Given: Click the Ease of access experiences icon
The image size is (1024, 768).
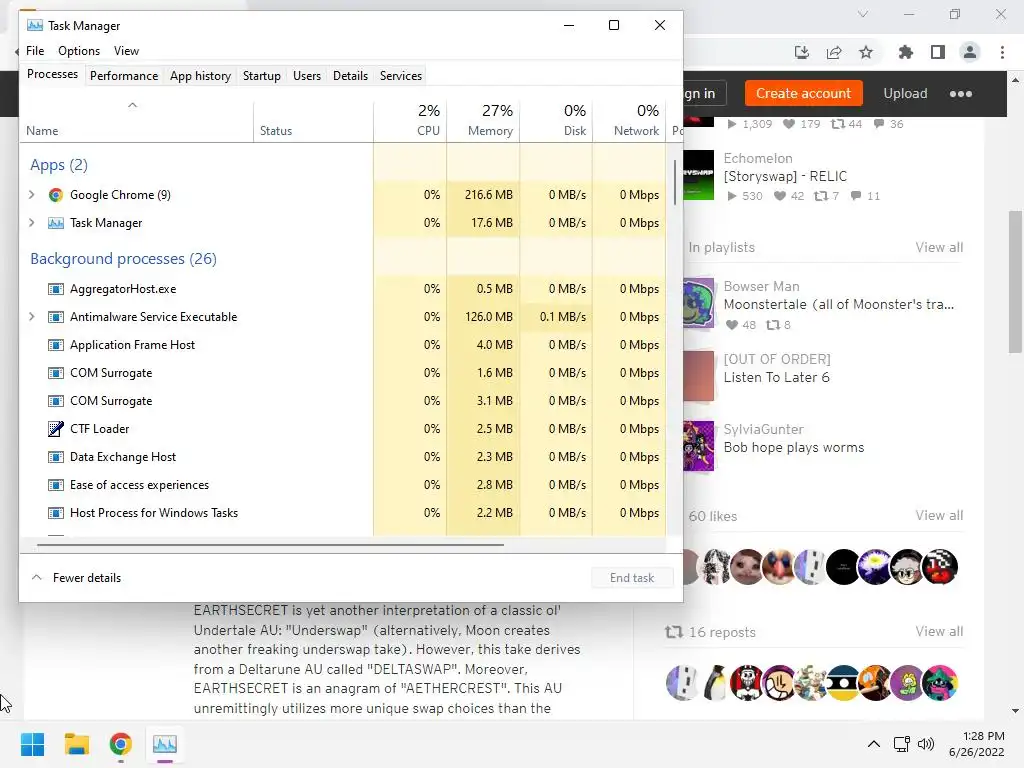Looking at the screenshot, I should click(x=56, y=485).
